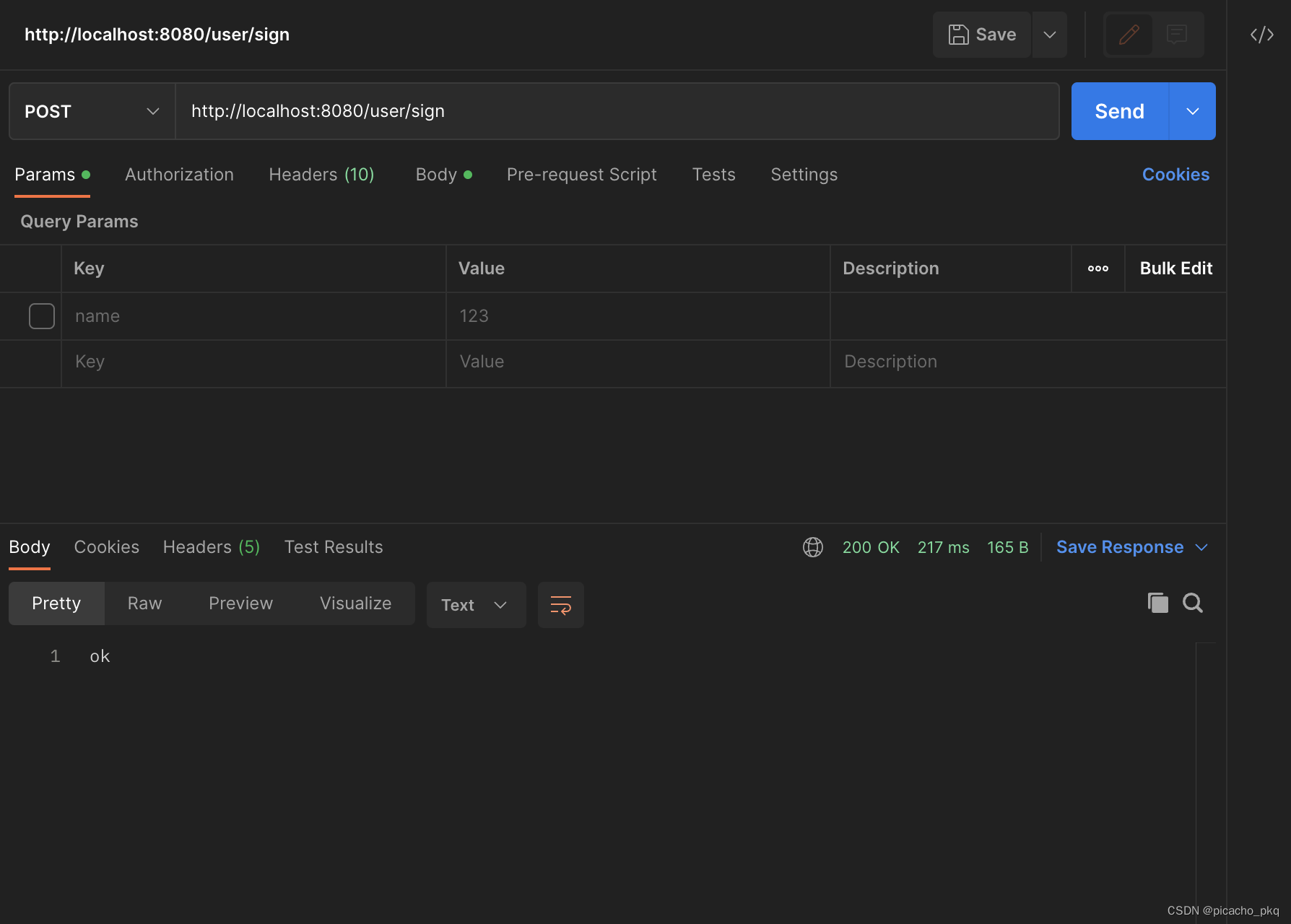
Task: Click the pencil edit icon
Action: [x=1129, y=35]
